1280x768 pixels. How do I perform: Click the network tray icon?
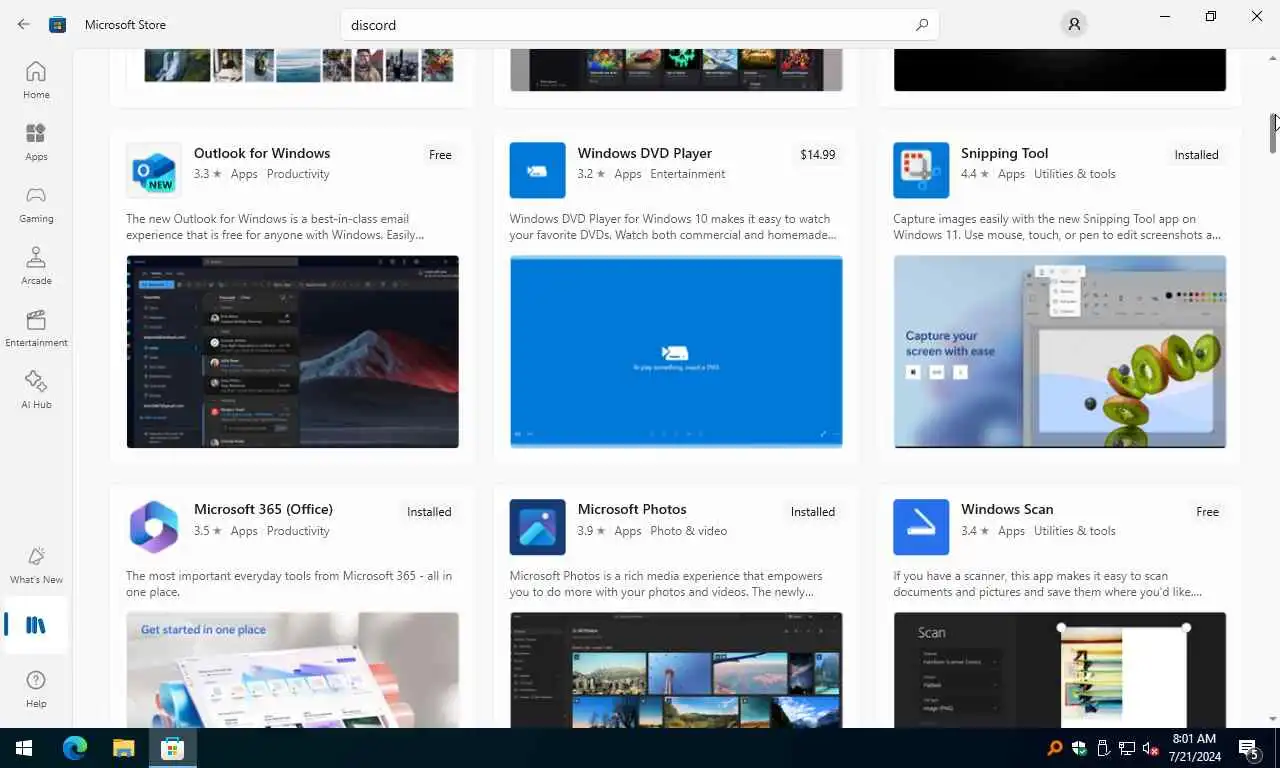[1127, 748]
